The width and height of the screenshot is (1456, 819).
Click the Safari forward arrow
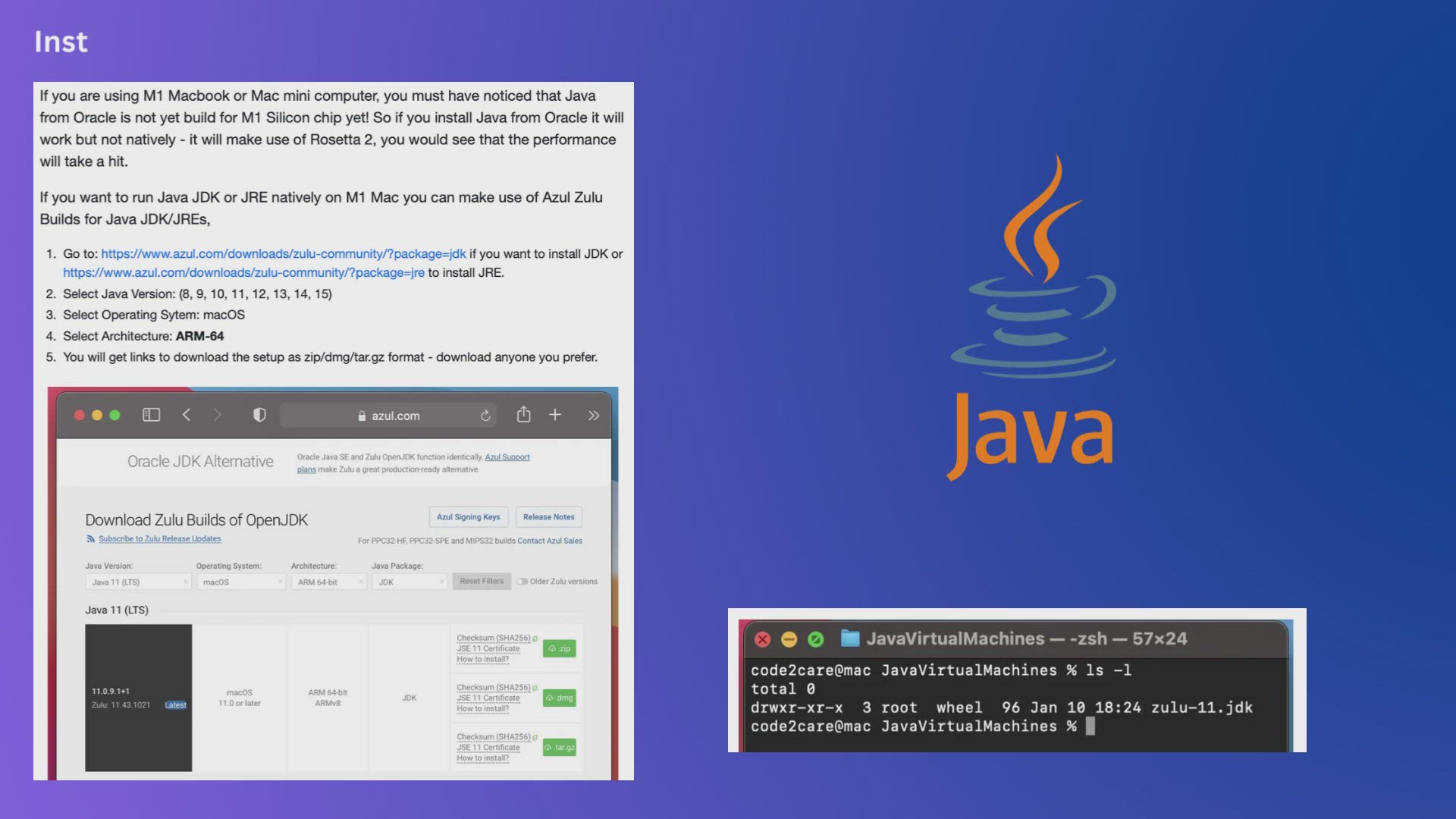tap(218, 415)
